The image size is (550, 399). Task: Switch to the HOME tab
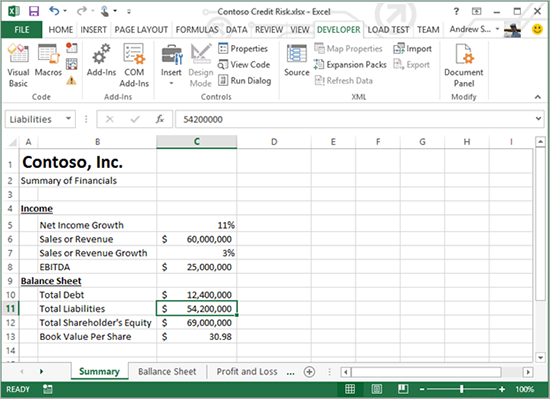point(61,30)
